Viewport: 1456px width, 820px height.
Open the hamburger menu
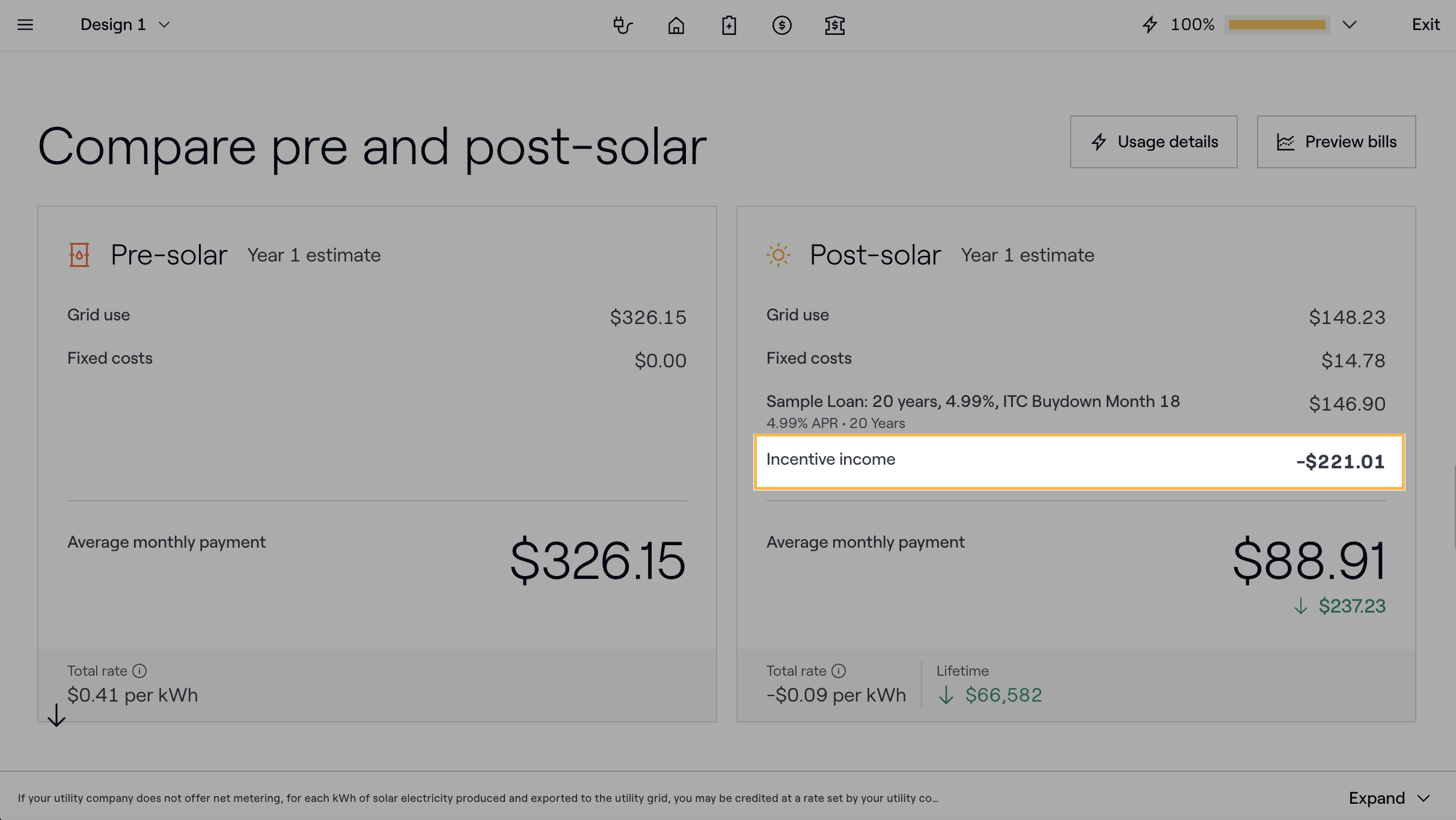[x=25, y=25]
